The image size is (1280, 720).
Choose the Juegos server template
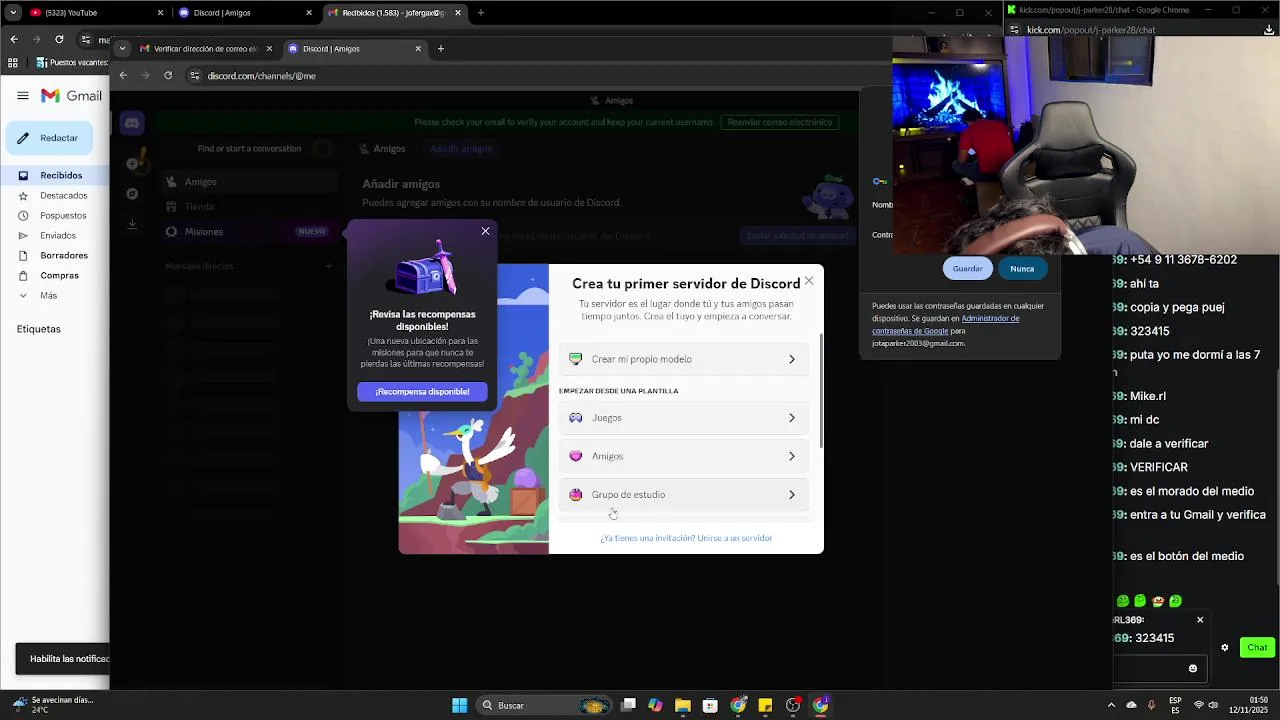(x=684, y=418)
